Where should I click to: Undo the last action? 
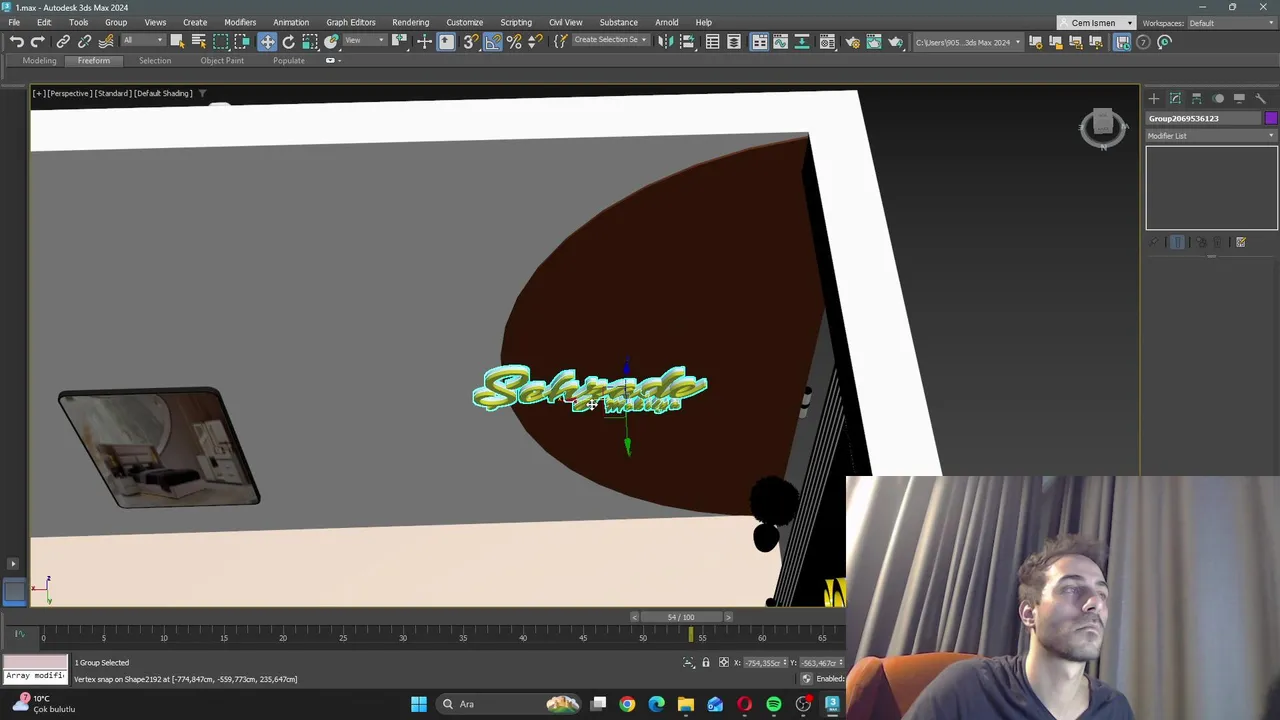[x=17, y=41]
